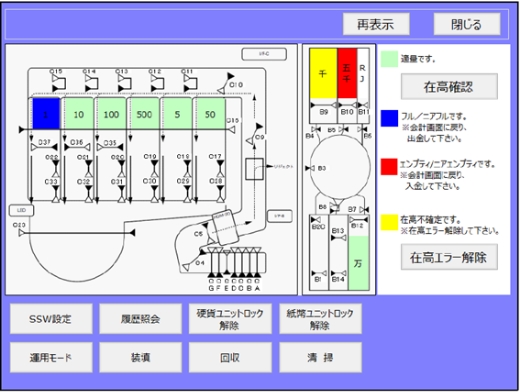Click the C17 sensor icon
The height and width of the screenshot is (392, 520).
pyautogui.click(x=220, y=168)
